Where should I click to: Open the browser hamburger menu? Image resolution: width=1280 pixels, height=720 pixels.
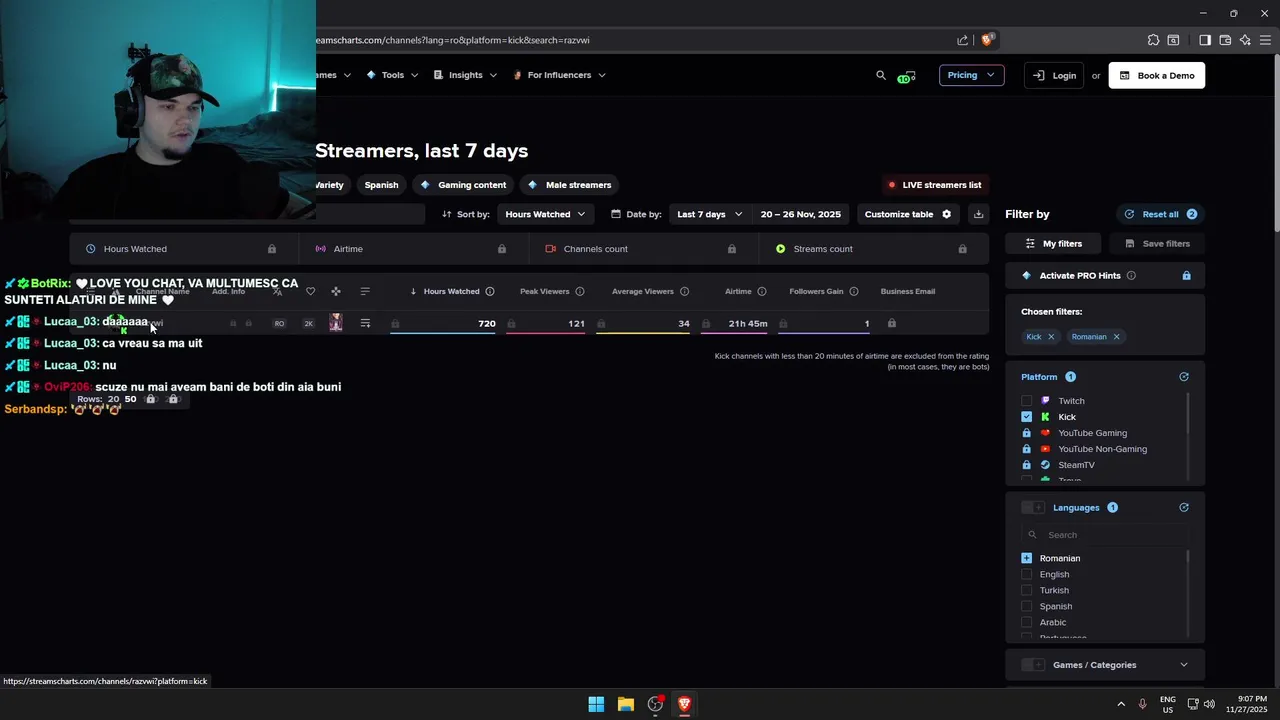point(1265,40)
